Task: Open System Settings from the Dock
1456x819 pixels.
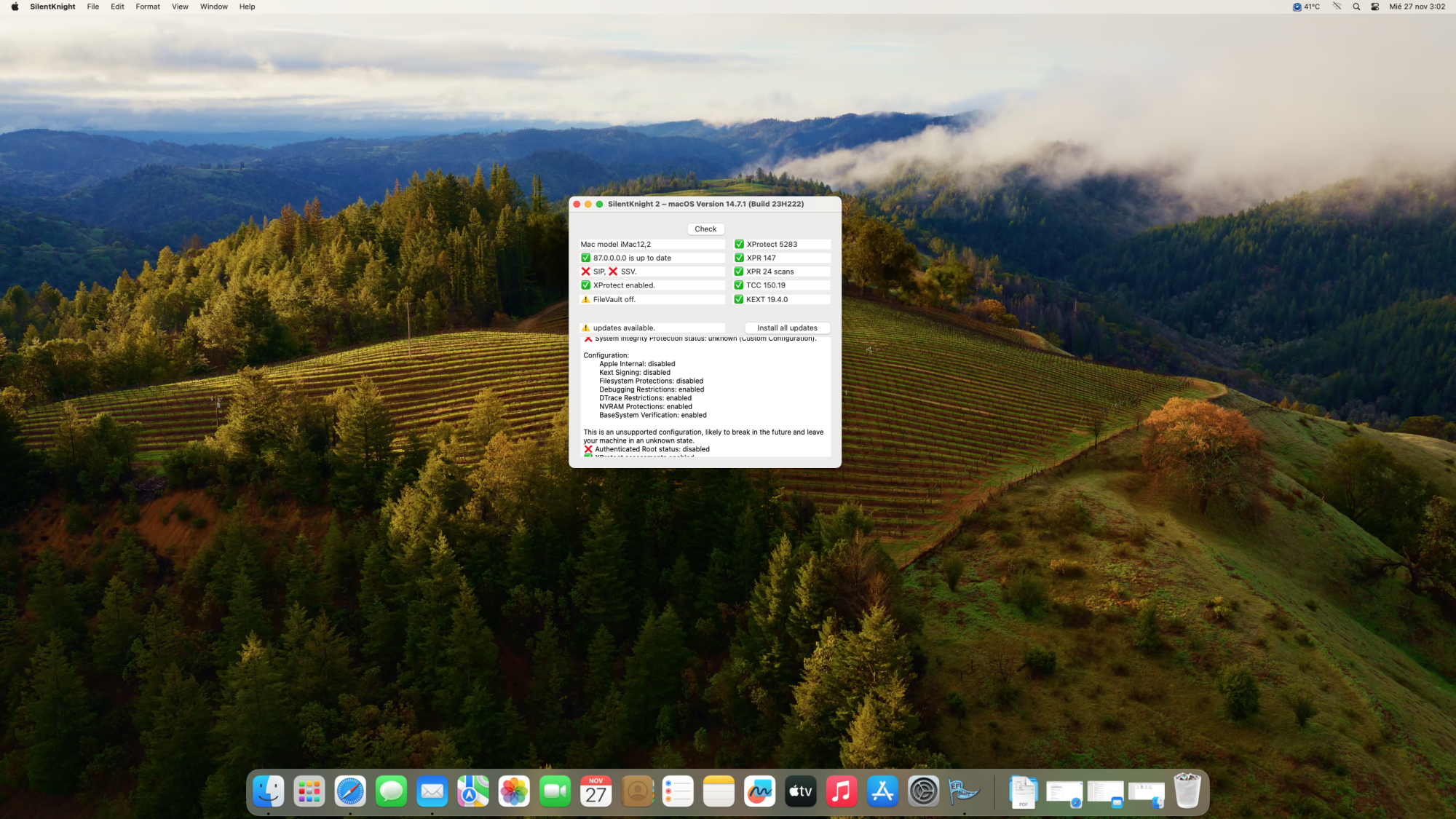Action: point(923,791)
